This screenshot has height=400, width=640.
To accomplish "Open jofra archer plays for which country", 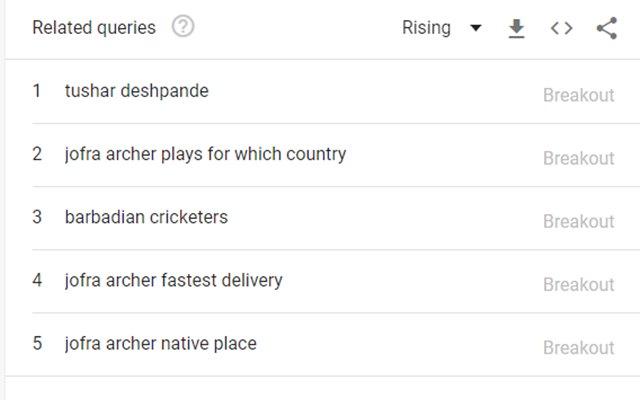I will coord(205,154).
